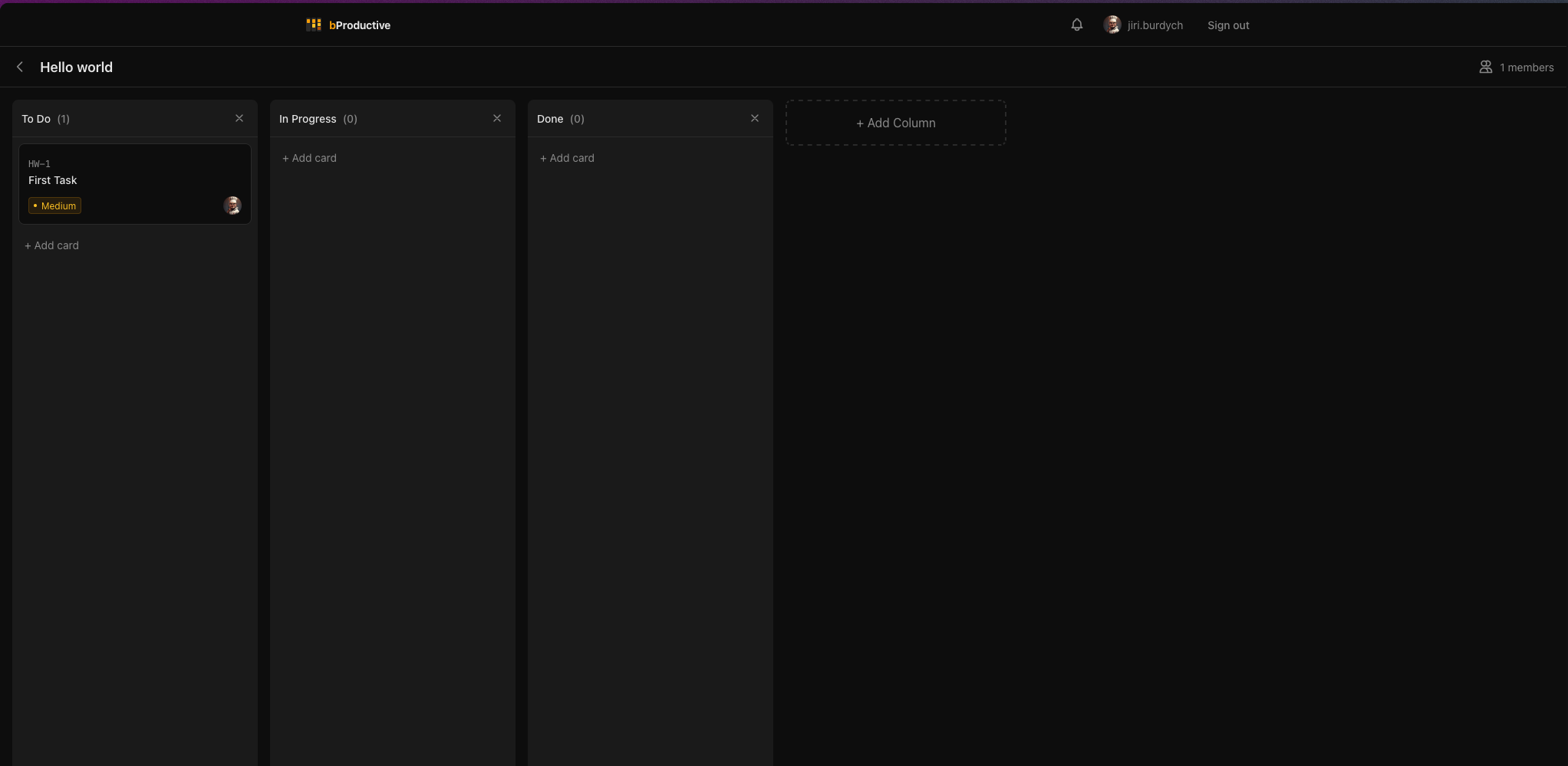Open notifications via the bell icon
Viewport: 1568px width, 766px height.
click(1076, 25)
